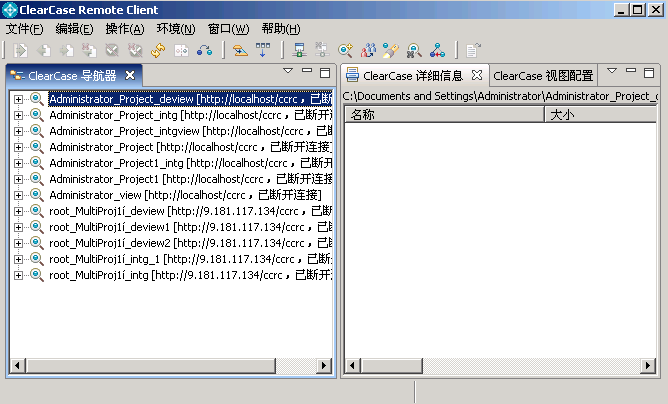Expand the root_MultiProj1í_deview1 tree node

[x=18, y=227]
